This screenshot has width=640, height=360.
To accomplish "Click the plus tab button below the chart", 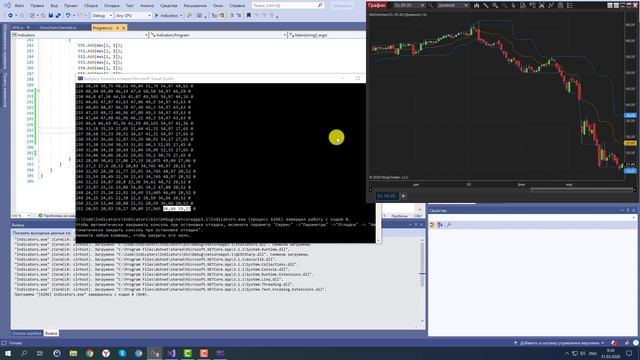I will pyautogui.click(x=403, y=196).
